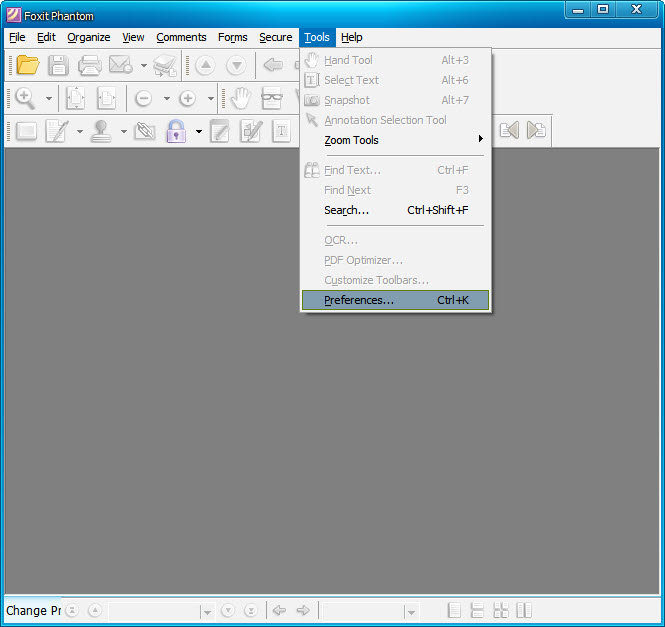665x627 pixels.
Task: Click the Save floppy disk icon
Action: tap(58, 66)
